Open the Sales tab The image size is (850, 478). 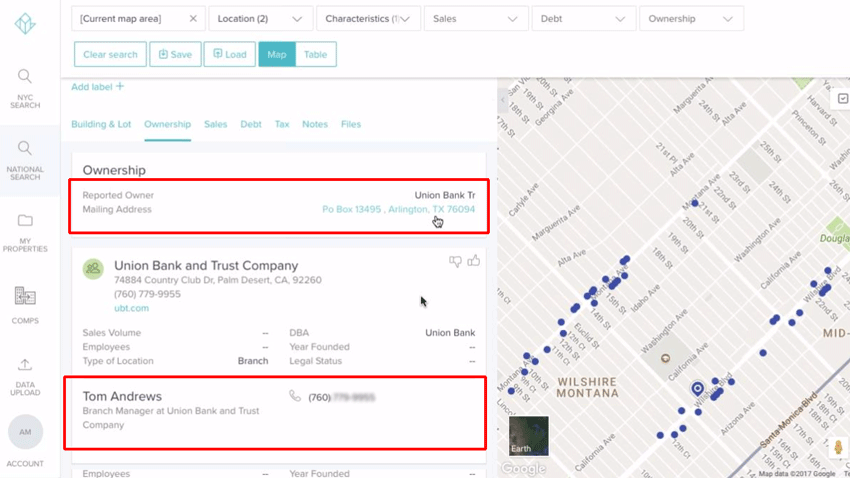(215, 124)
